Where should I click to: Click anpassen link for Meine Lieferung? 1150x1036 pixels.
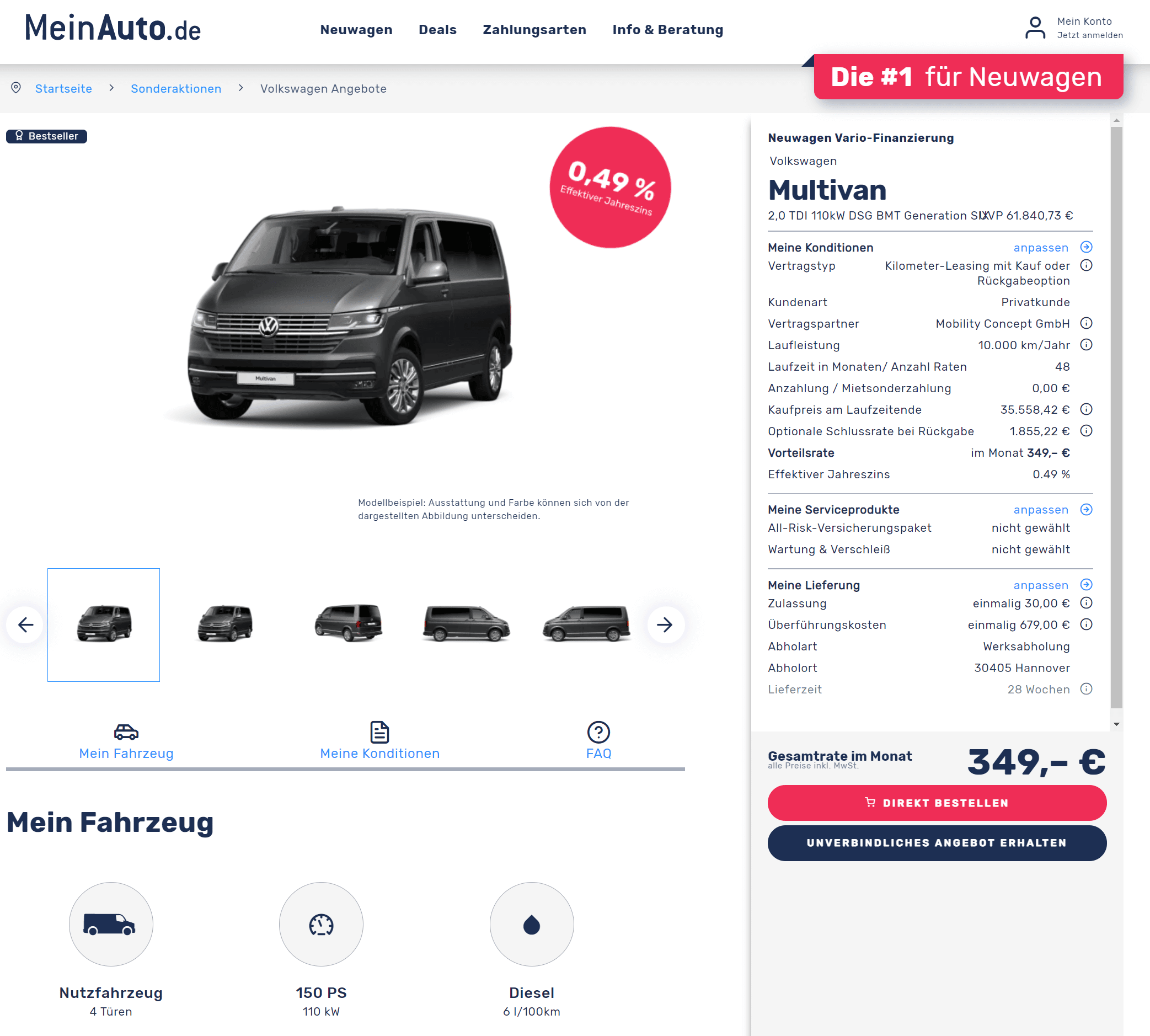[x=1041, y=585]
